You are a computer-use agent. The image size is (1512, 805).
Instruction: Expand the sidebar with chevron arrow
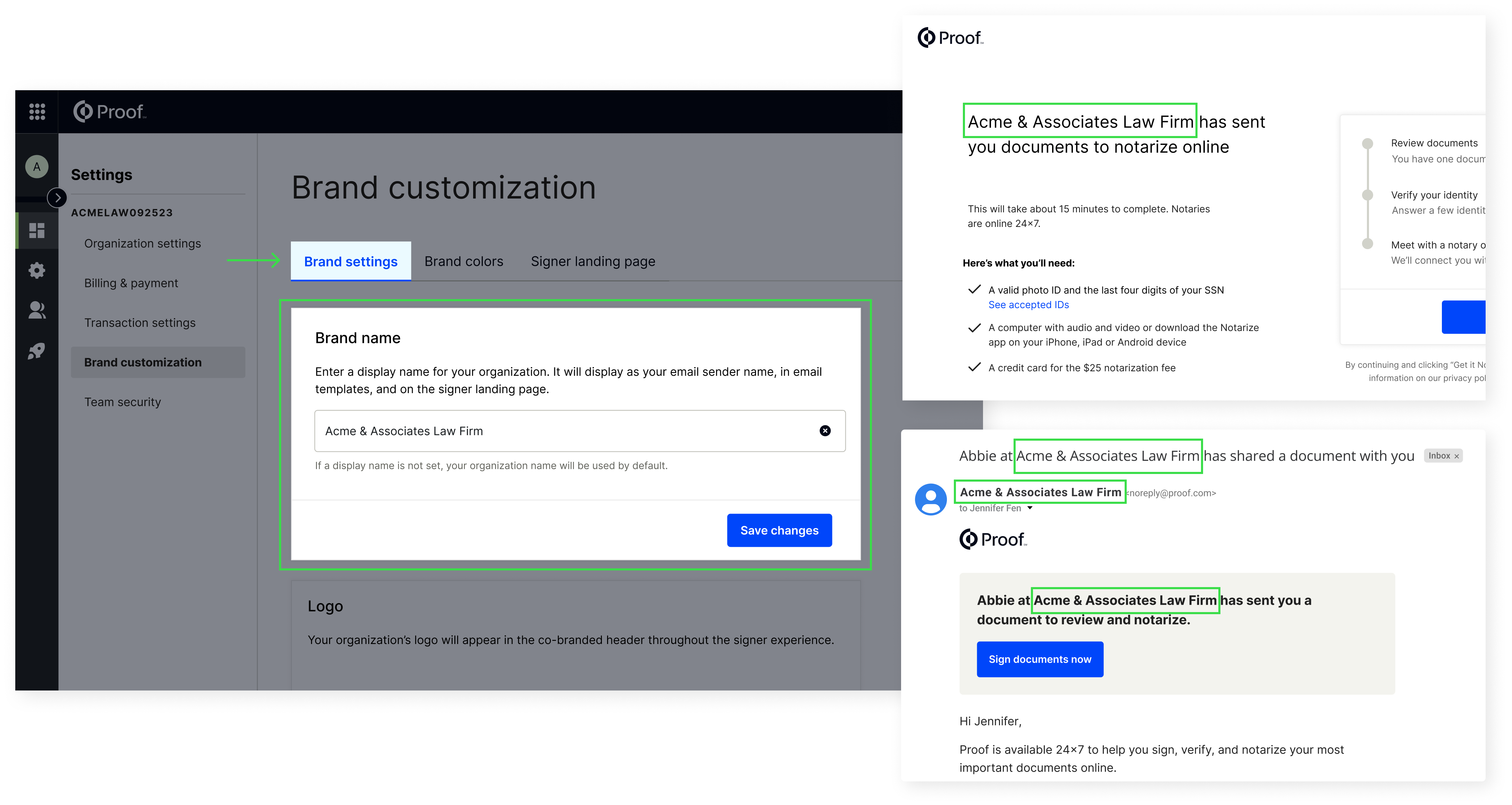point(57,198)
